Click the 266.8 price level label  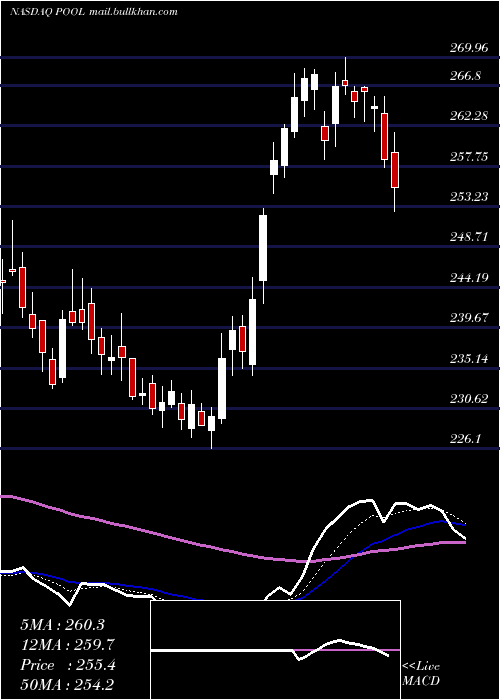(465, 75)
